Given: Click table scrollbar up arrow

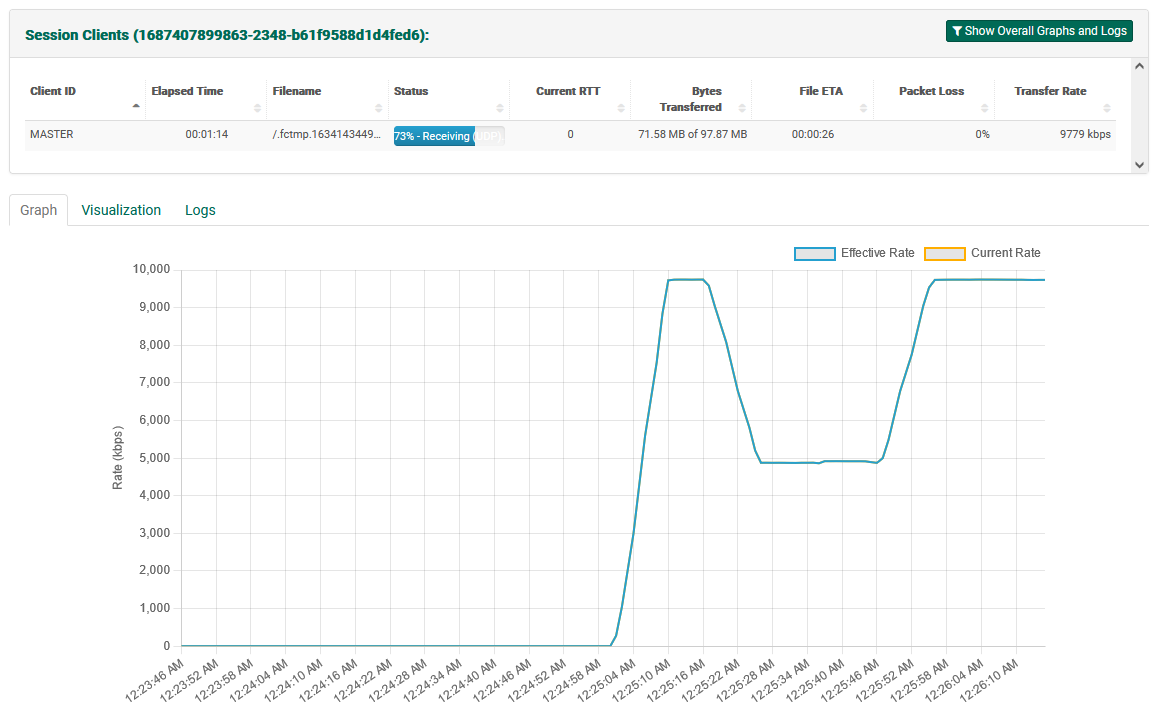Looking at the screenshot, I should 1139,67.
